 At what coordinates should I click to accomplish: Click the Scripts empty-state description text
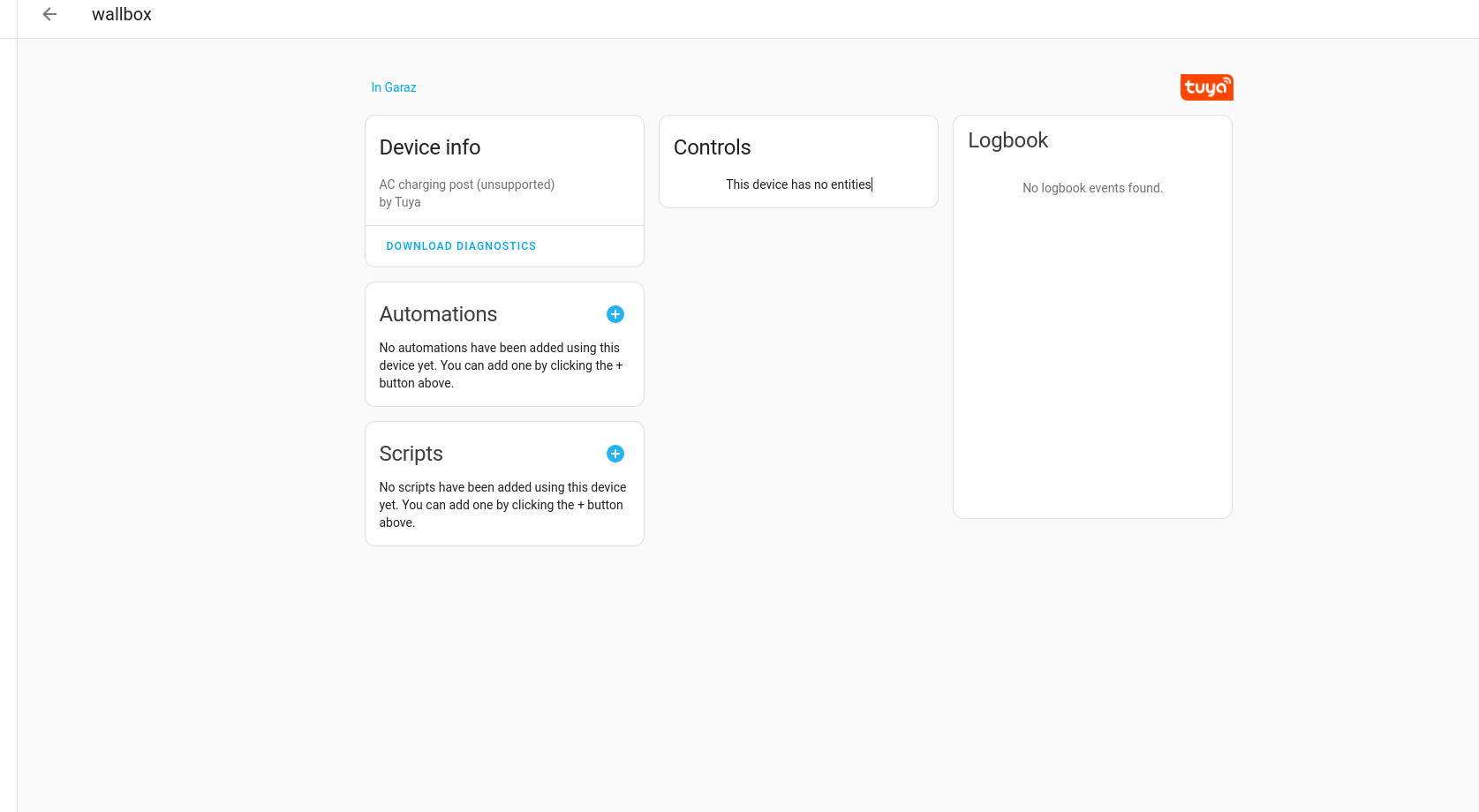[x=502, y=504]
